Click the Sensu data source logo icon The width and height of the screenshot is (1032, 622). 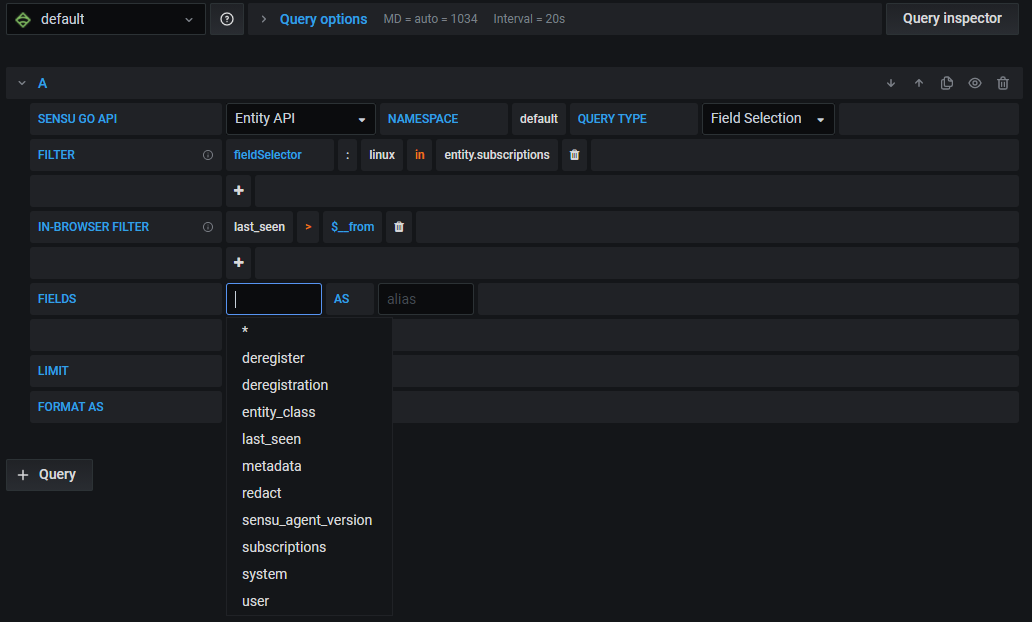tap(23, 20)
